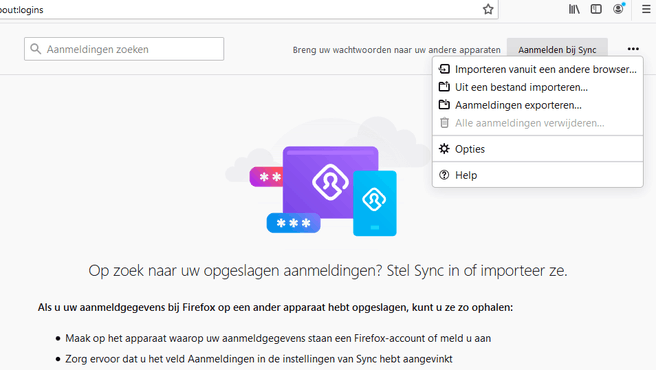Viewport: 656px width, 370px height.
Task: Click bullet text Zorg ervoor dat u het veld
Action: pyautogui.click(x=259, y=359)
